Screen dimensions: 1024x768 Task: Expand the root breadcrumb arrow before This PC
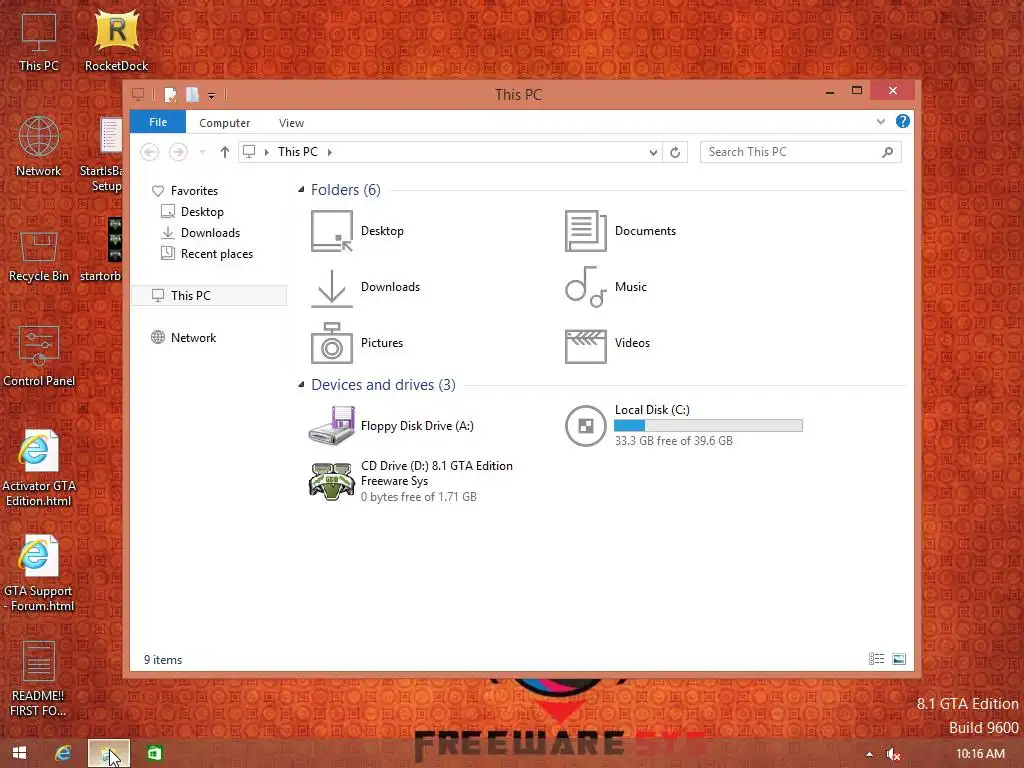[x=266, y=152]
